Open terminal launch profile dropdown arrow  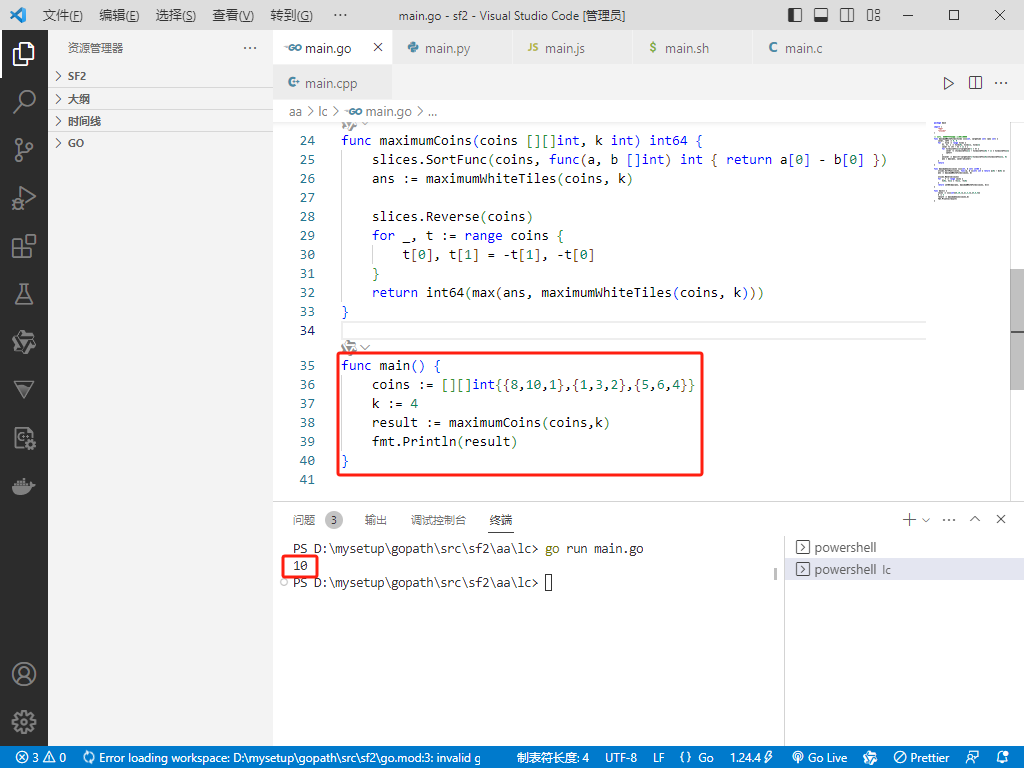(x=926, y=520)
